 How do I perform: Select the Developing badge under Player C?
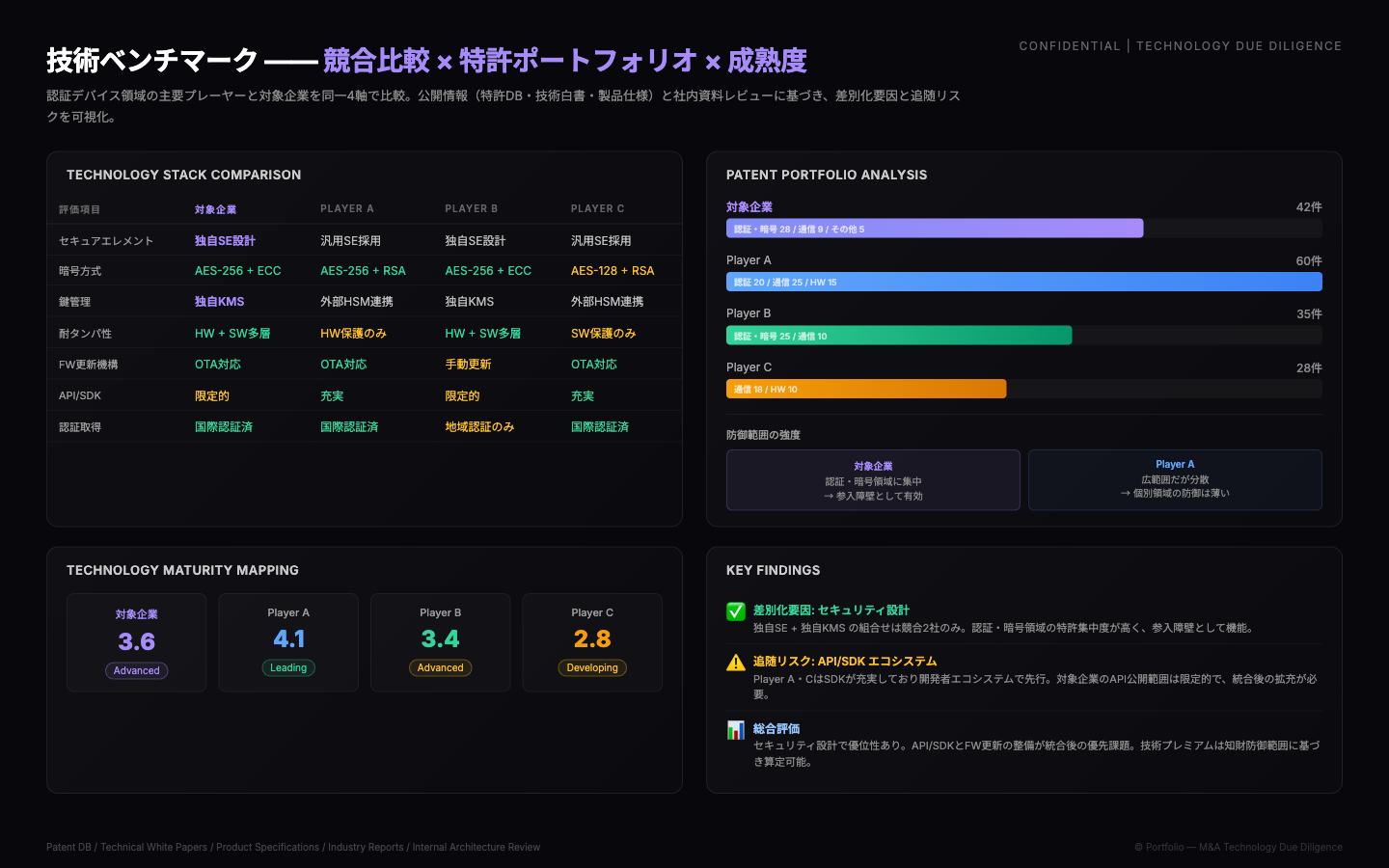coord(592,668)
